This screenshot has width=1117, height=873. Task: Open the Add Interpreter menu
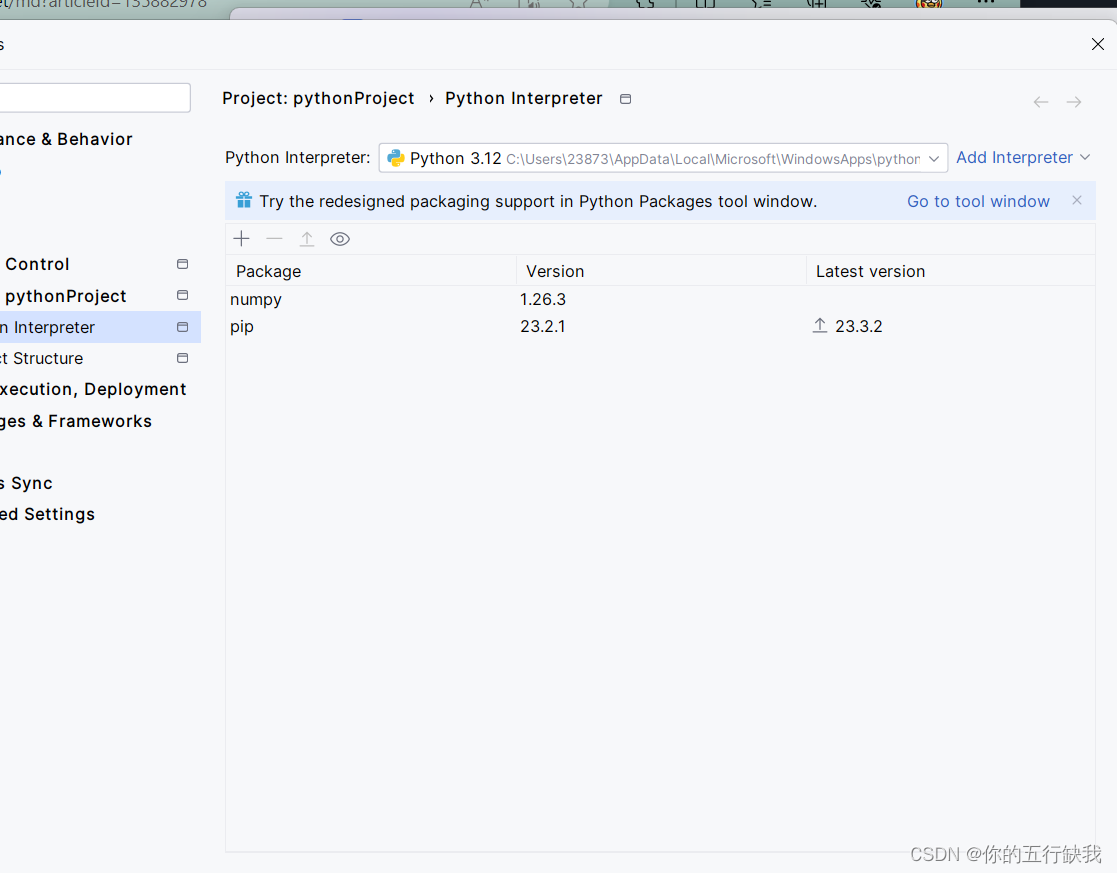(1023, 157)
